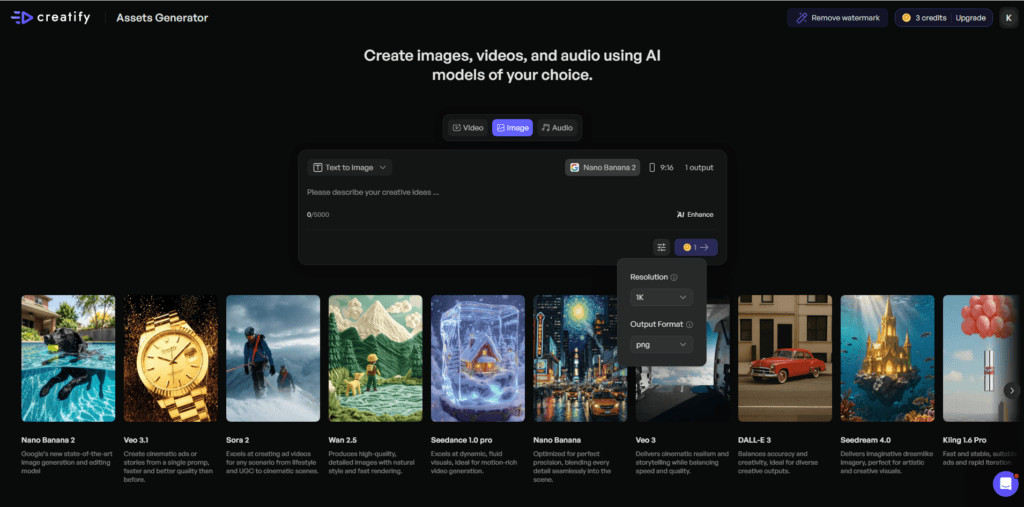Click the DALL-E 3 model title
This screenshot has height=507, width=1024.
point(756,440)
